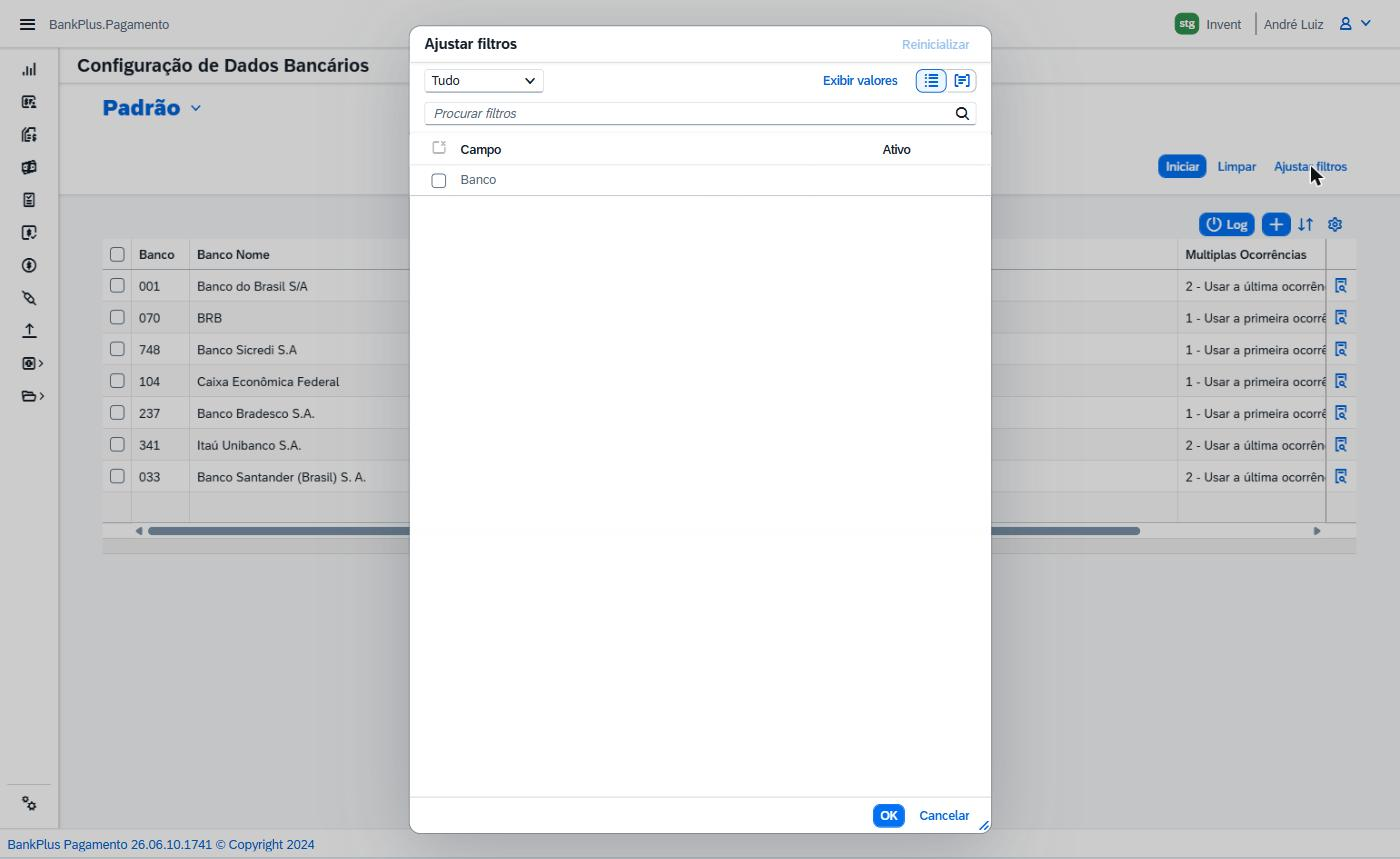Select checkbox for BRB row
Viewport: 1400px width, 859px height.
tap(117, 318)
